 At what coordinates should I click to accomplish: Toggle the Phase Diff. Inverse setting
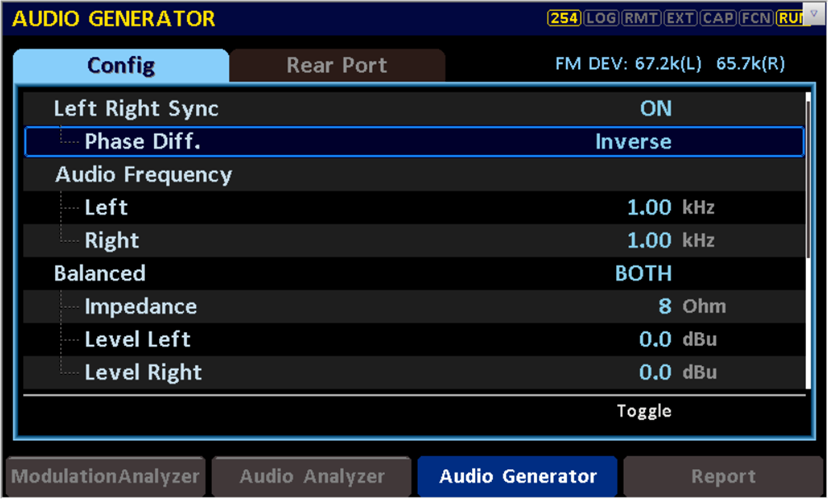pos(633,141)
